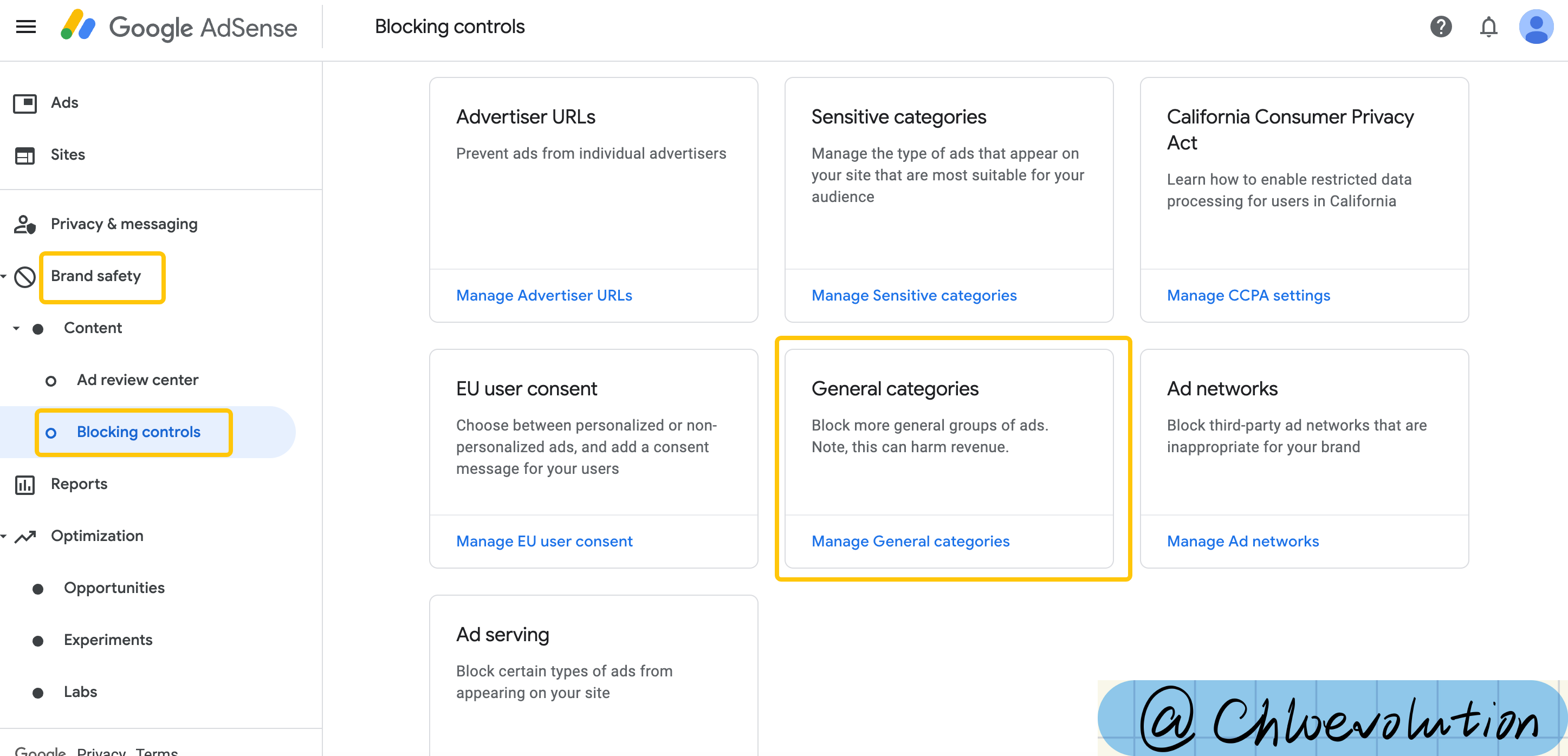Click Manage General categories link
The image size is (1568, 756).
[x=910, y=542]
